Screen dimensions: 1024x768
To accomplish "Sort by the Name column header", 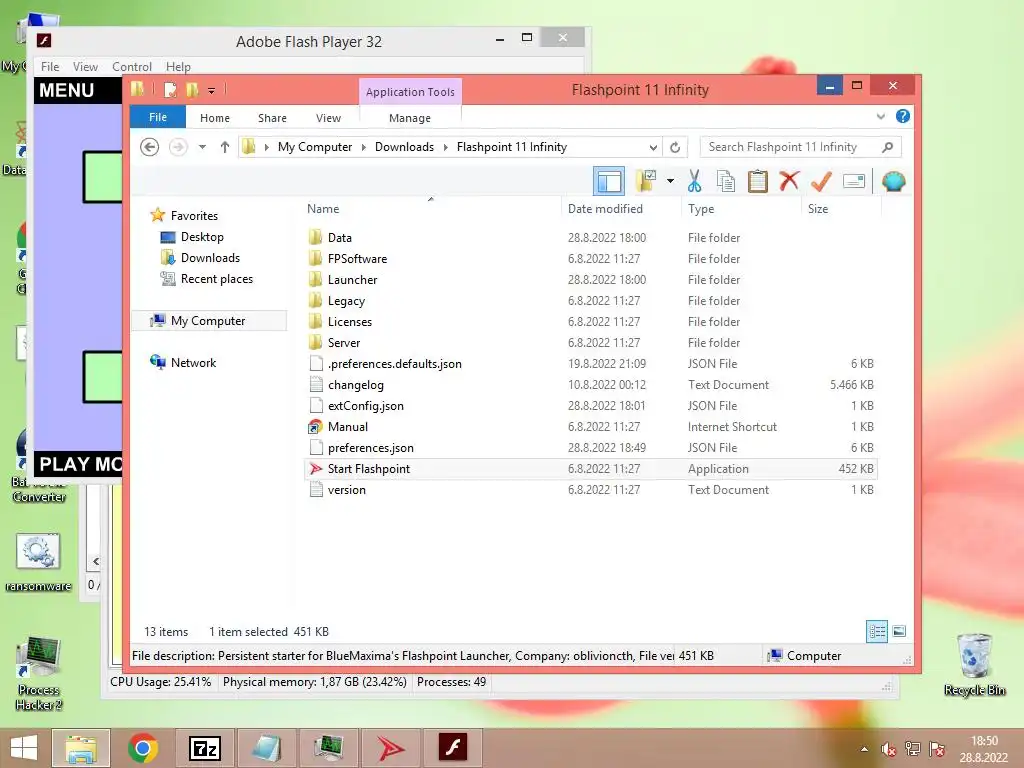I will pos(431,209).
